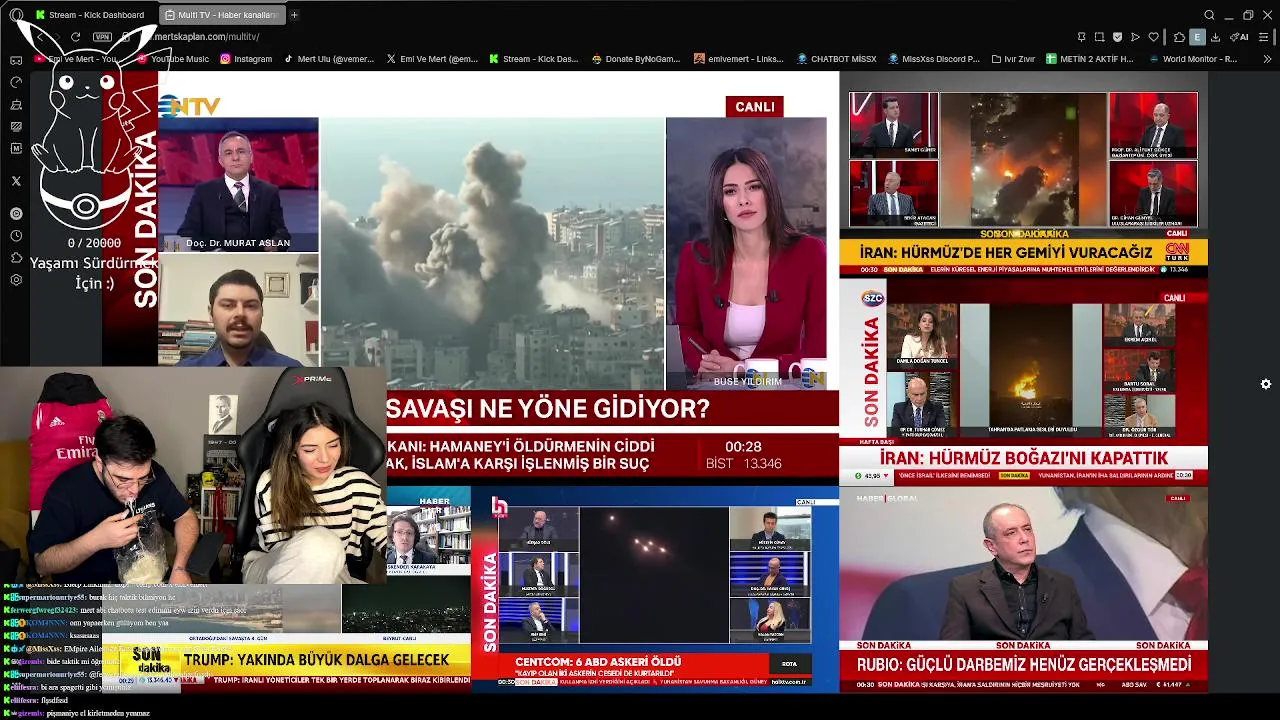Screen dimensions: 1280x720
Task: Expand the Ivır Zıvır bookmark folder
Action: [1012, 59]
